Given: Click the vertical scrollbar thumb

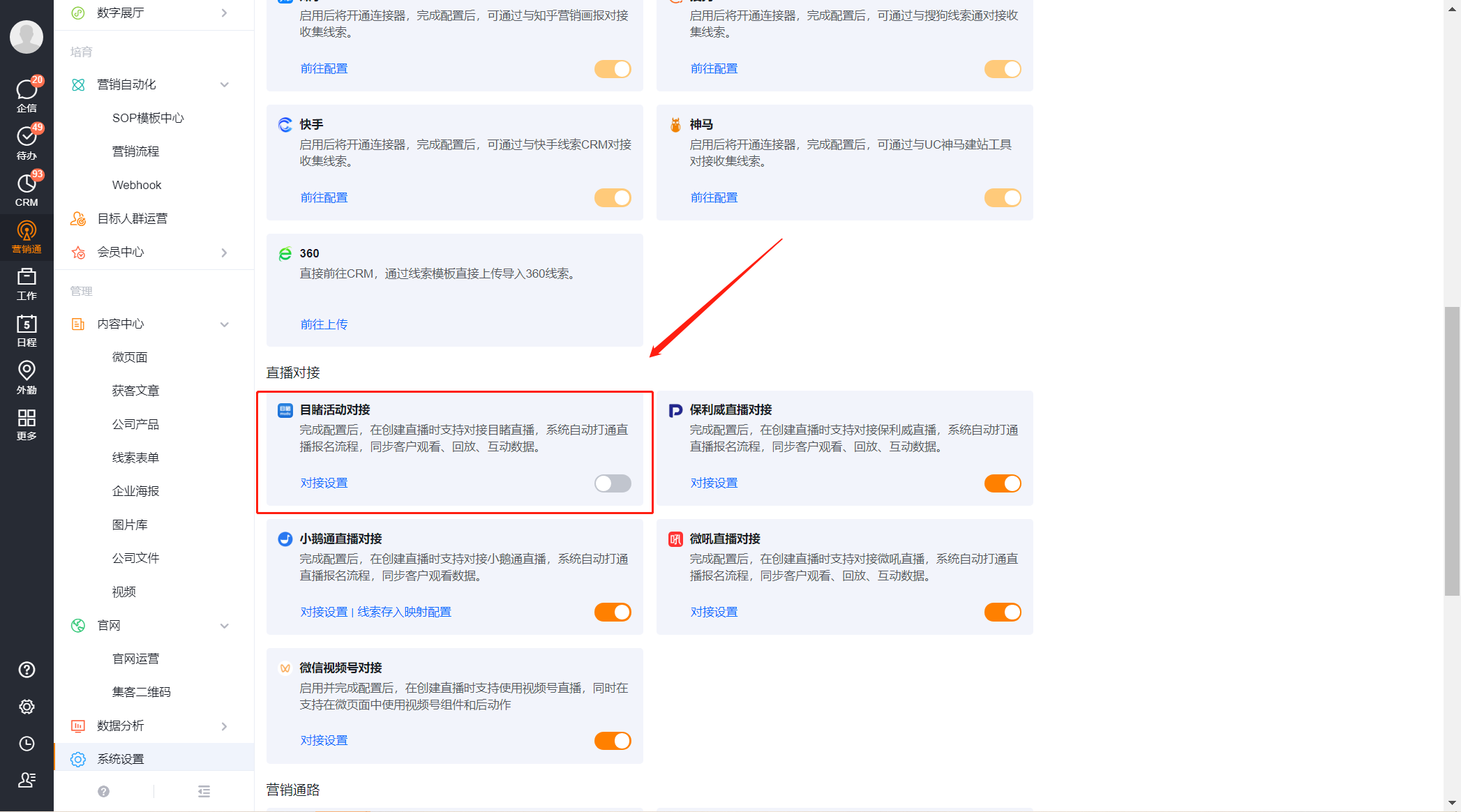Looking at the screenshot, I should [x=1452, y=451].
